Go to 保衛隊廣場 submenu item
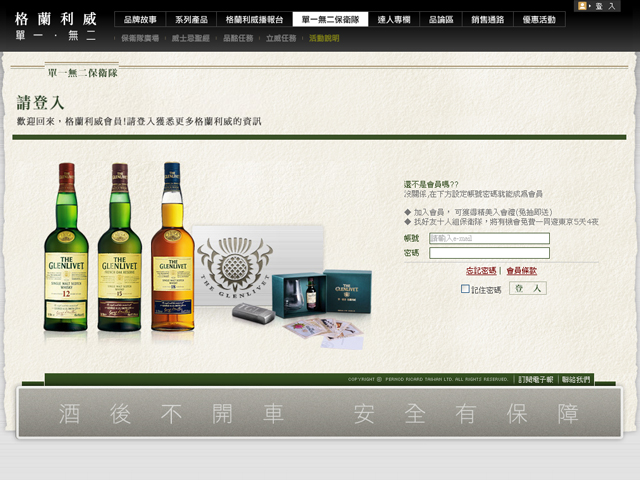 click(140, 38)
